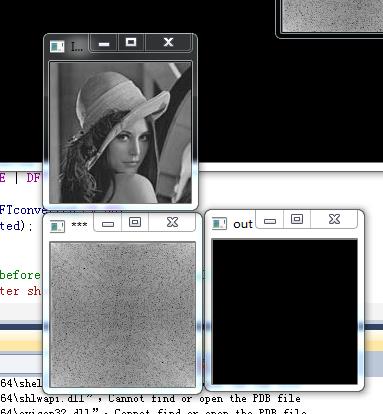383x414 pixels.
Task: Click the black image in 'out' window
Action: coord(285,312)
